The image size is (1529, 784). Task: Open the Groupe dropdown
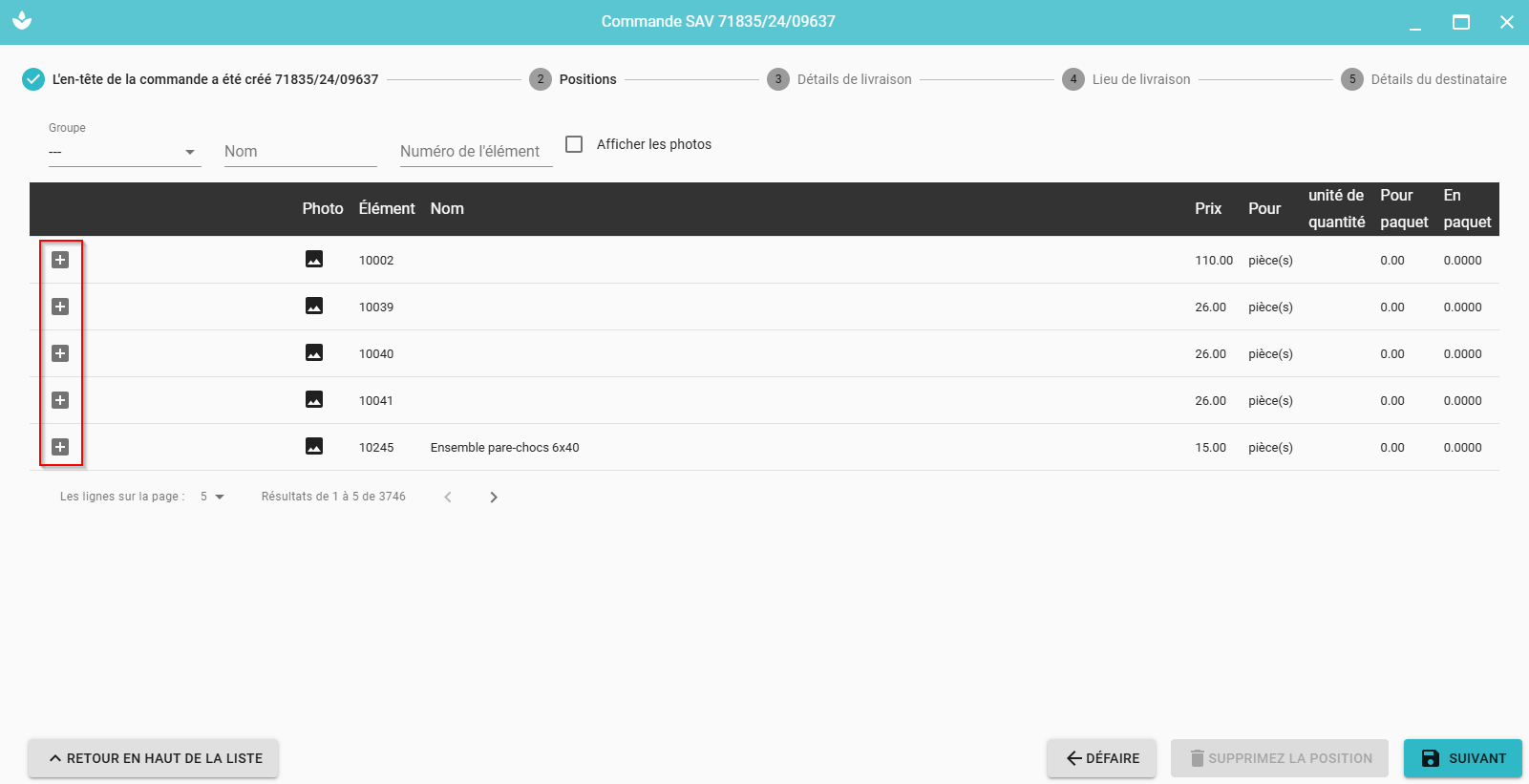124,152
